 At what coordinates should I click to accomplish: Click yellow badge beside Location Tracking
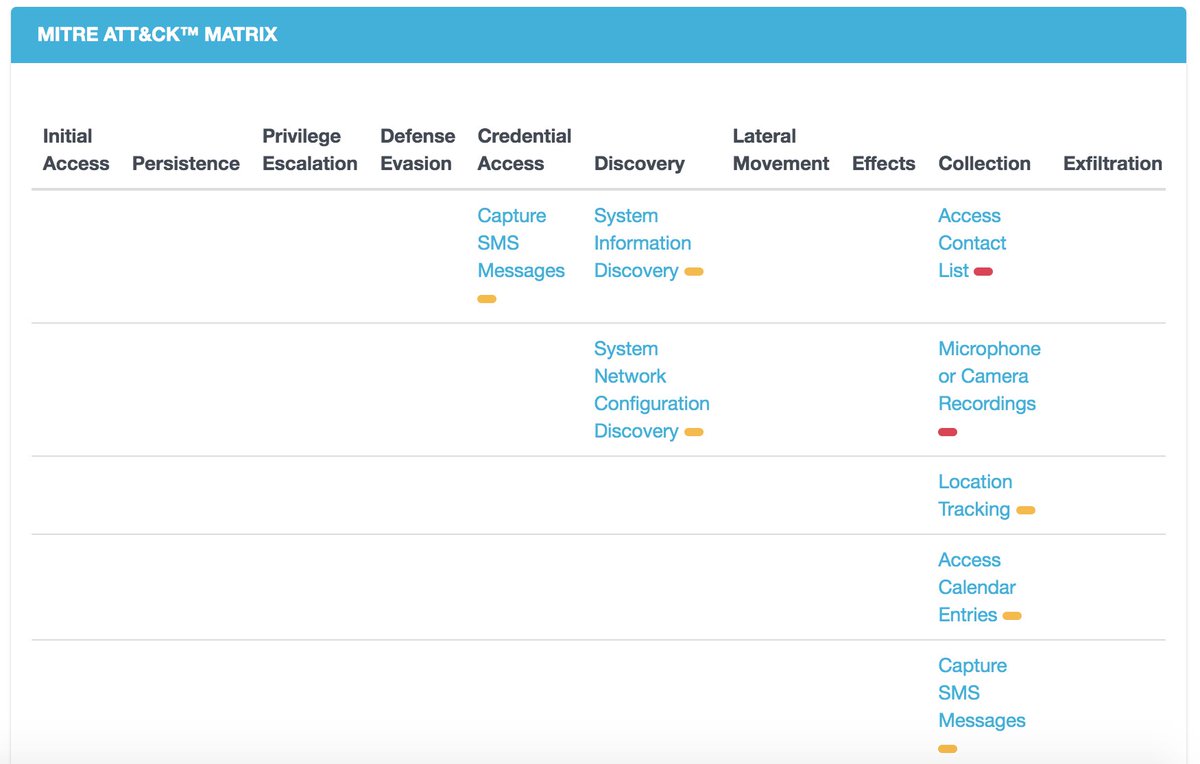[x=1026, y=510]
